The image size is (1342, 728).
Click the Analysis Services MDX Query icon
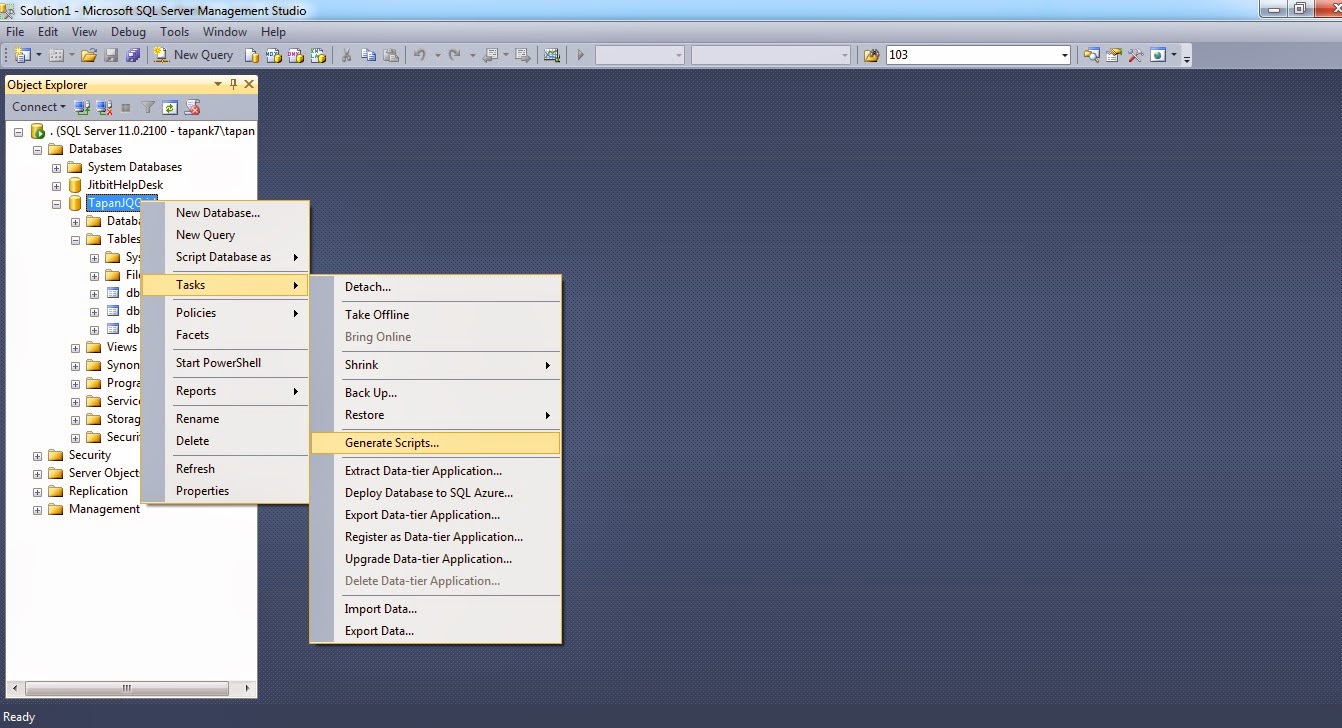click(274, 55)
